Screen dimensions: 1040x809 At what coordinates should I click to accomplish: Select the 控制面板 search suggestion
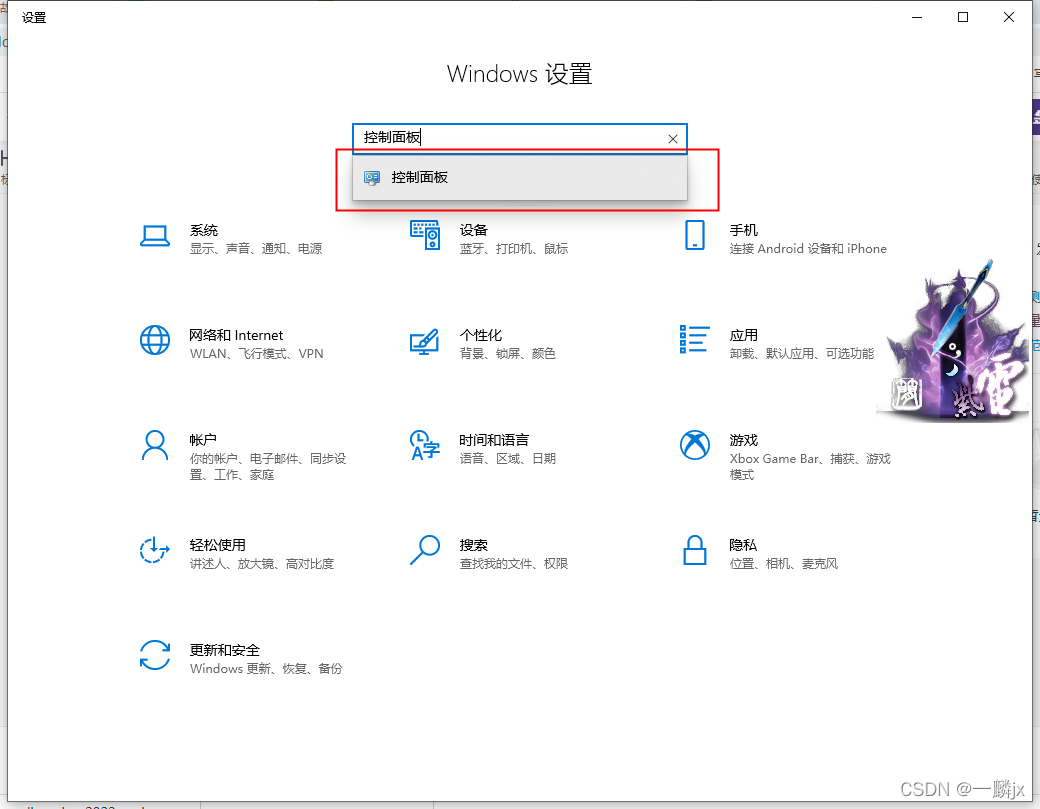point(519,177)
